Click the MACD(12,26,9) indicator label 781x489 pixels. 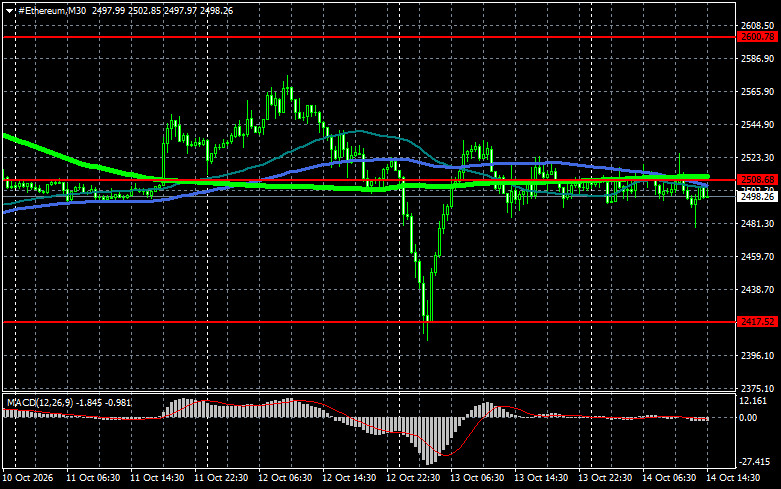pyautogui.click(x=39, y=402)
